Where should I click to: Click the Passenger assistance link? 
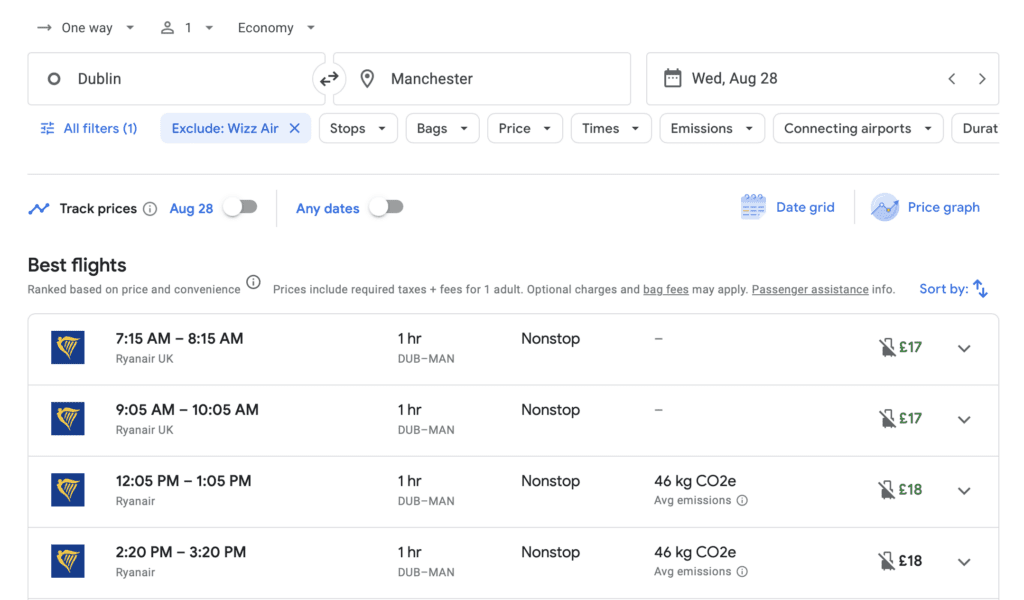tap(810, 289)
